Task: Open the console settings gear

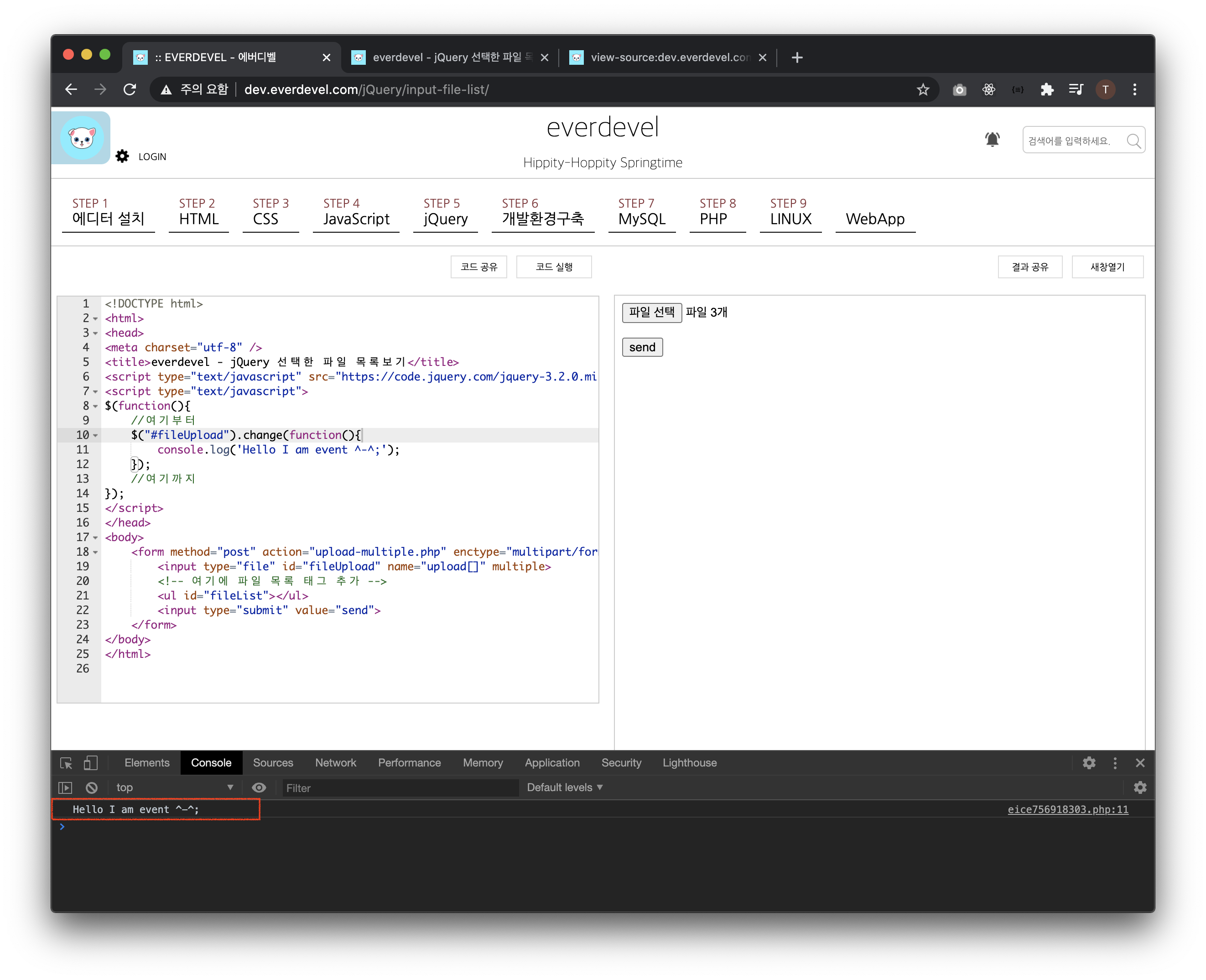Action: click(x=1140, y=787)
